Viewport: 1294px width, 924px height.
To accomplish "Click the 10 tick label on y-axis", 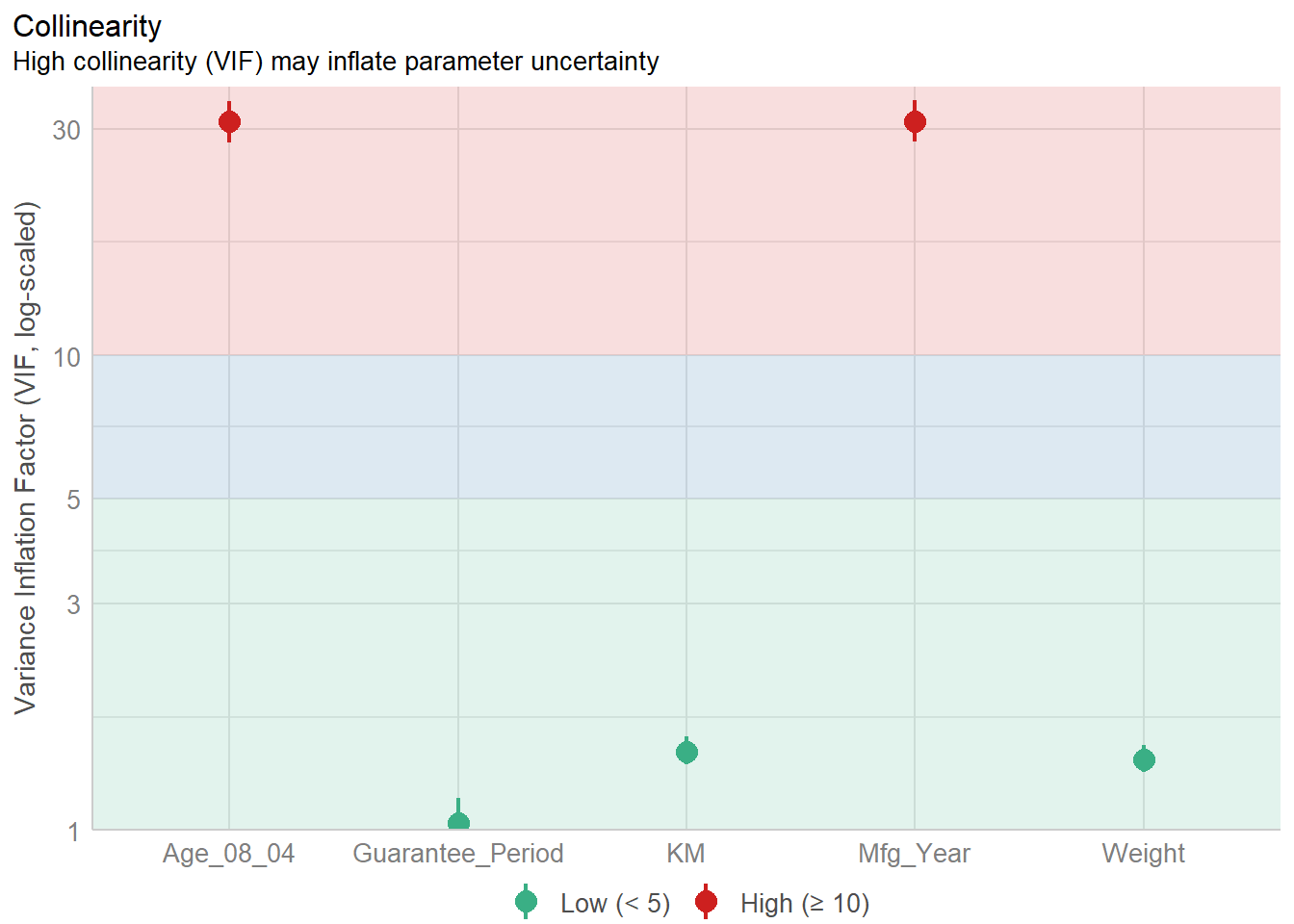I will coord(66,358).
